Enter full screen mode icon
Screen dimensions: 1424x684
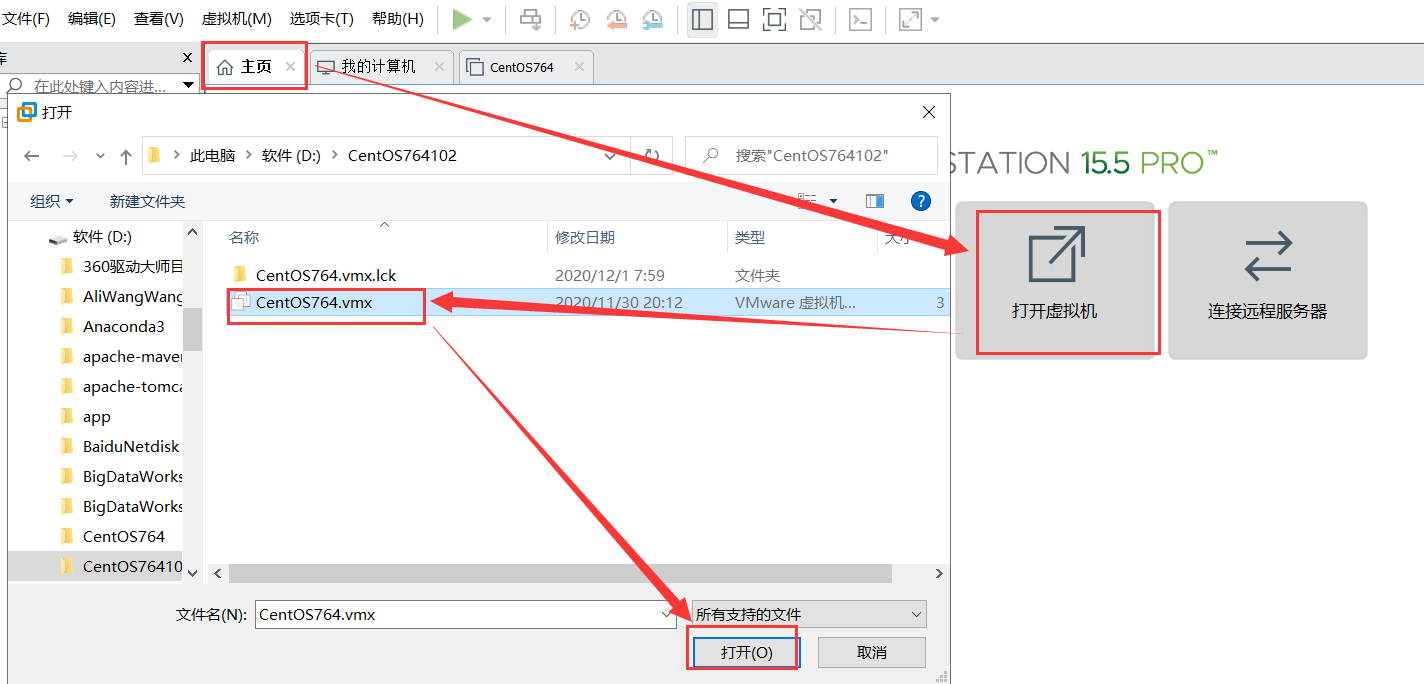coord(774,19)
